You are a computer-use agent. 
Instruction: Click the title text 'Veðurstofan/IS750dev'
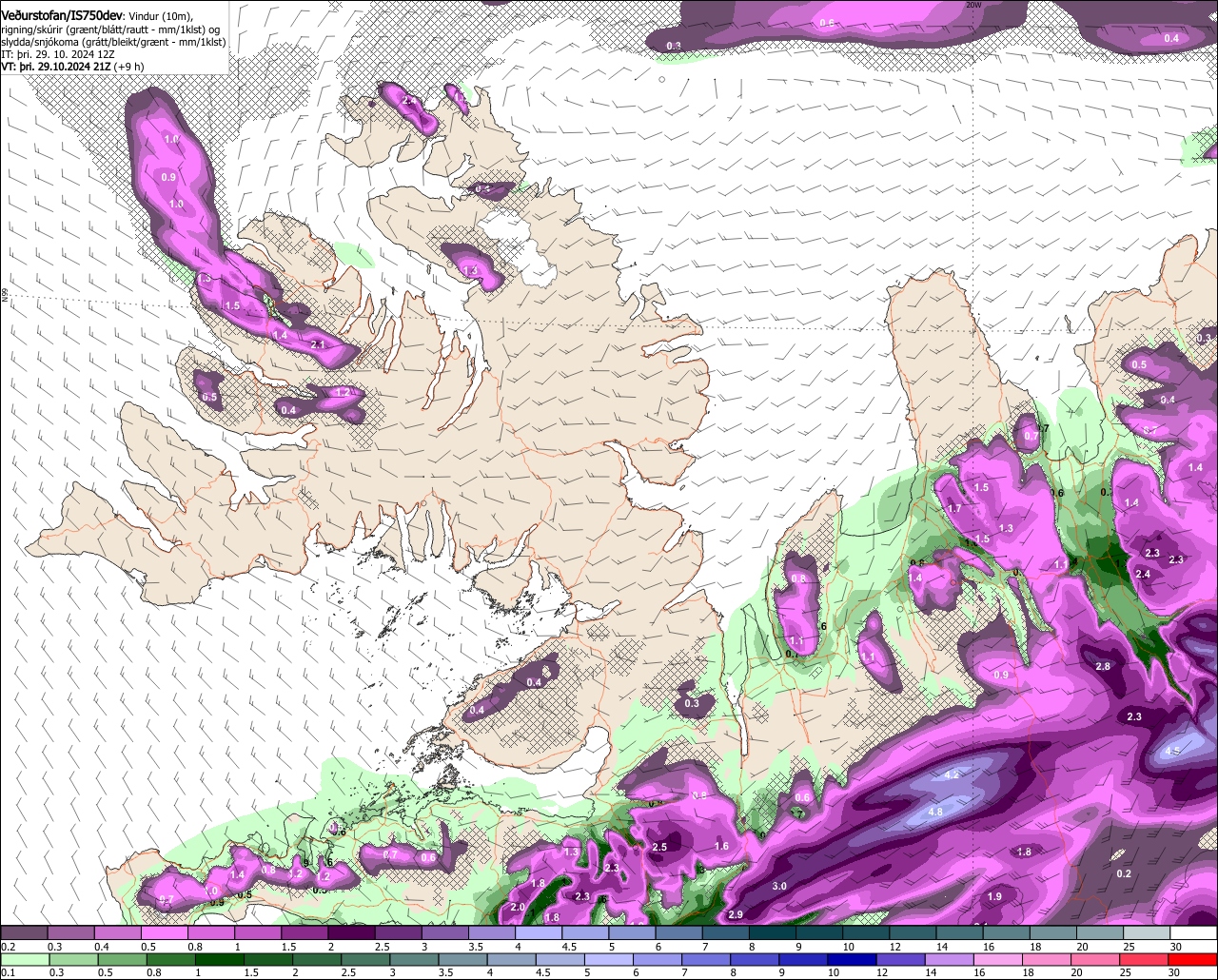point(62,15)
